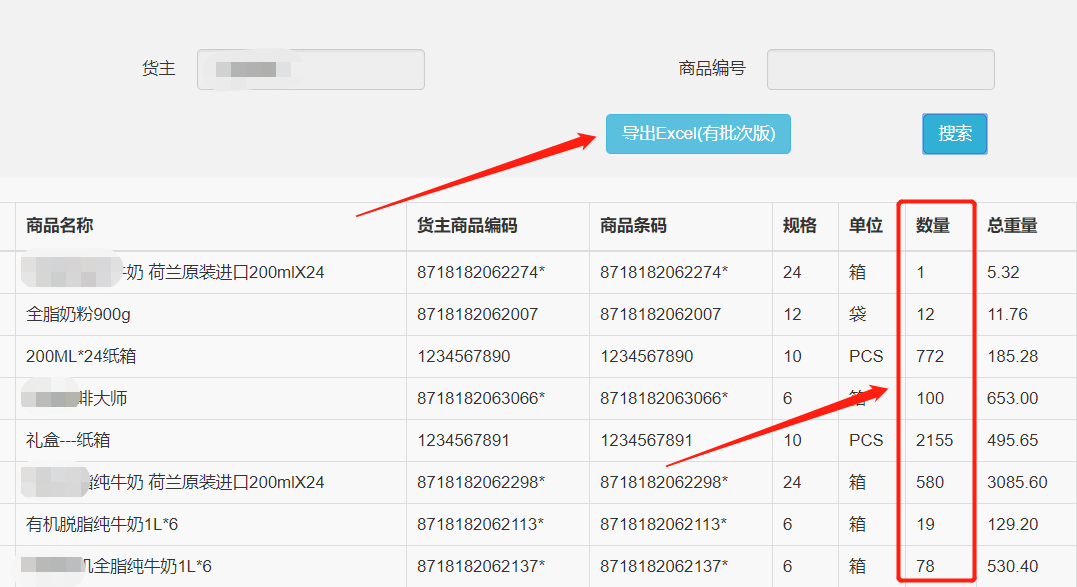Select total weight value 3085.60
This screenshot has width=1077, height=587.
pyautogui.click(x=1017, y=482)
